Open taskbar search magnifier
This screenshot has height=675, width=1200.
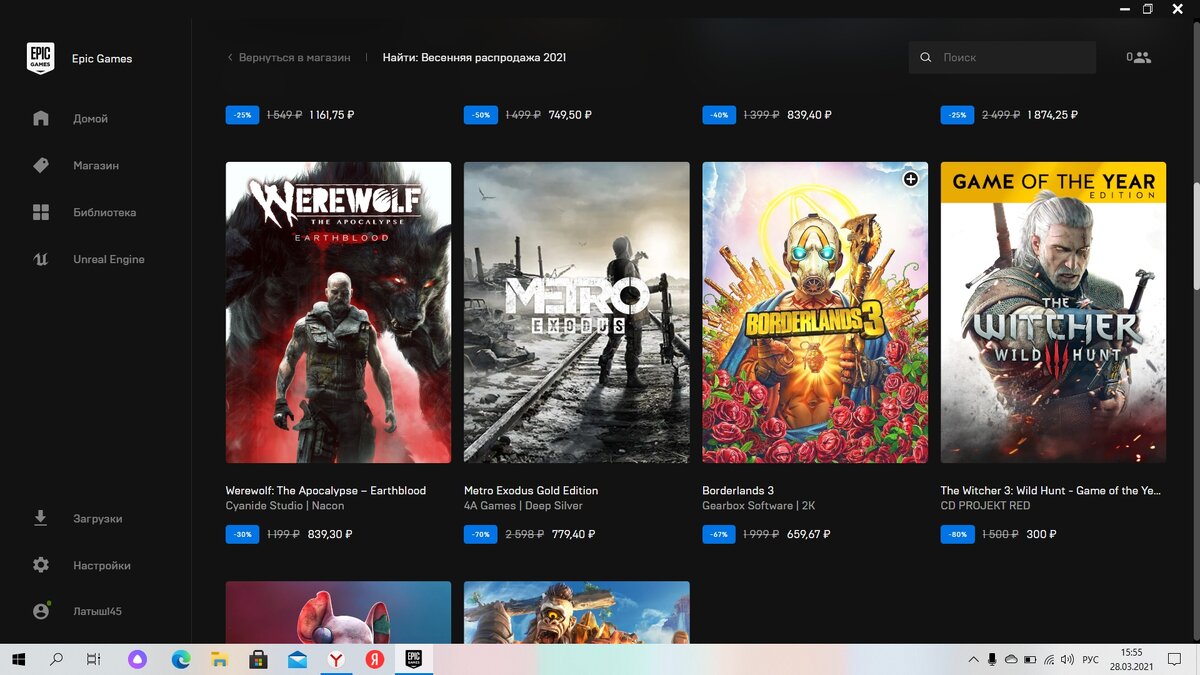pyautogui.click(x=56, y=659)
